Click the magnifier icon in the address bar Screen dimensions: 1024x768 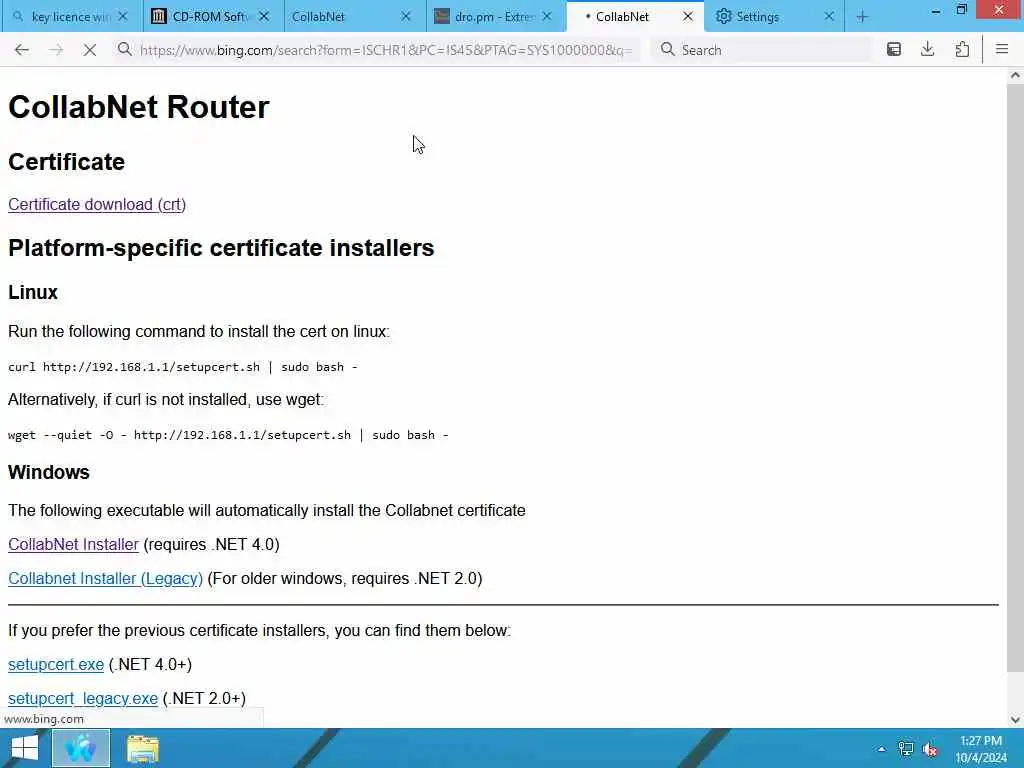point(125,50)
